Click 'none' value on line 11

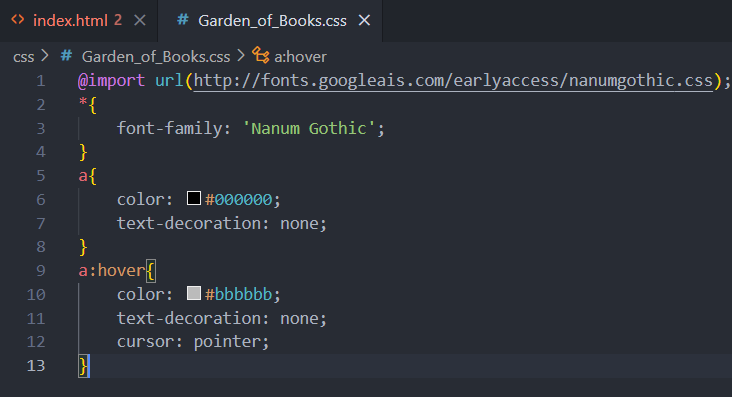pyautogui.click(x=299, y=319)
